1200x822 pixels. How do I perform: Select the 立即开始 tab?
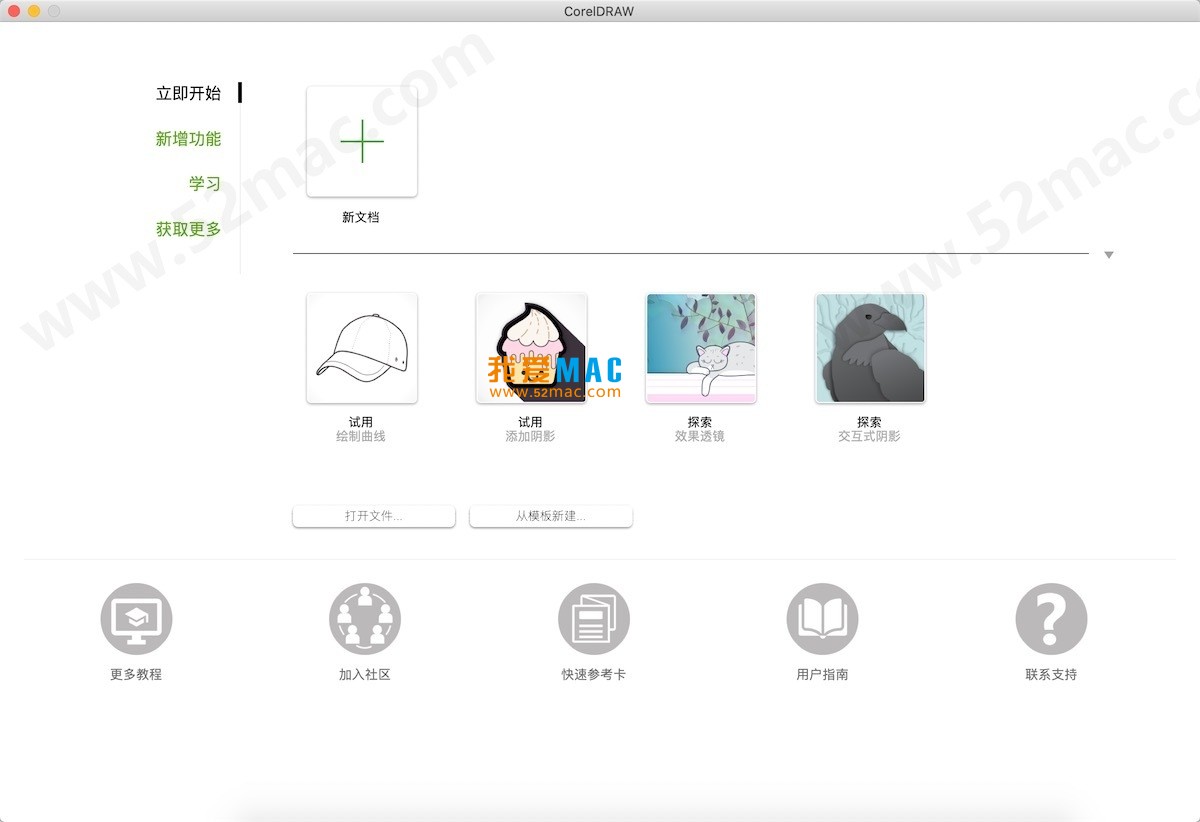[188, 93]
